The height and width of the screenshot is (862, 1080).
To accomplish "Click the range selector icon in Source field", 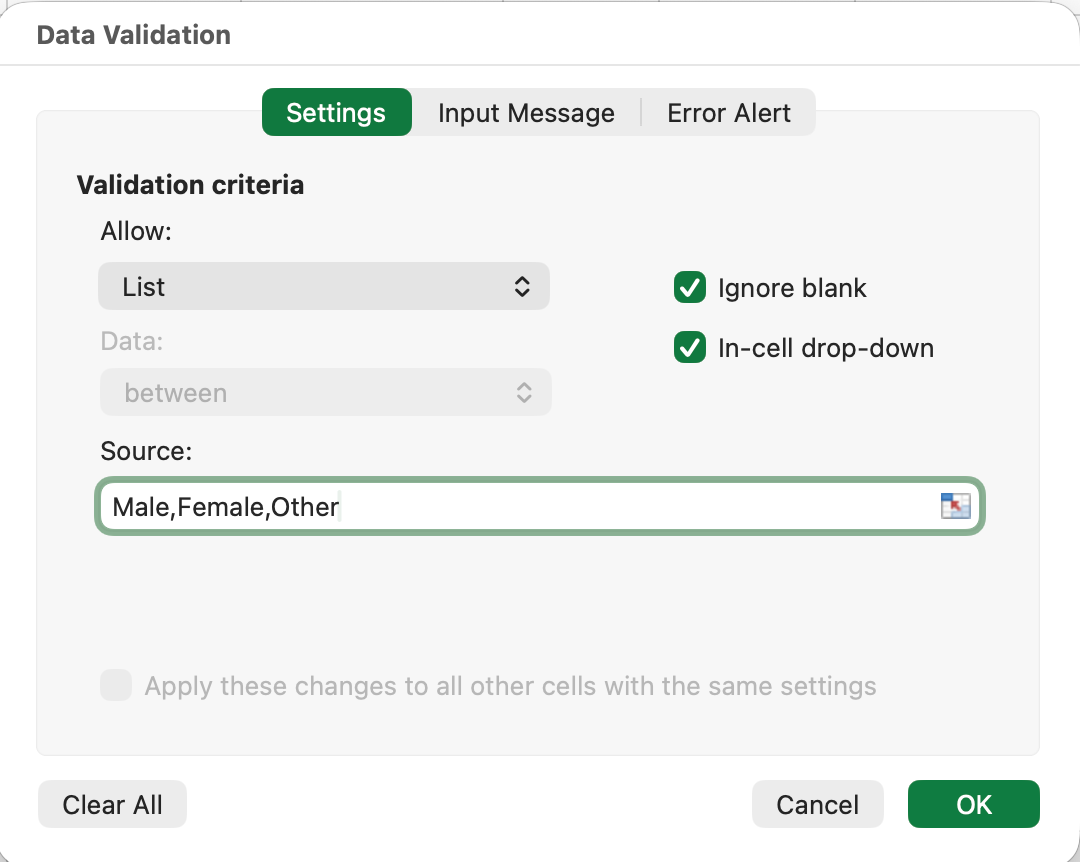I will coord(955,507).
